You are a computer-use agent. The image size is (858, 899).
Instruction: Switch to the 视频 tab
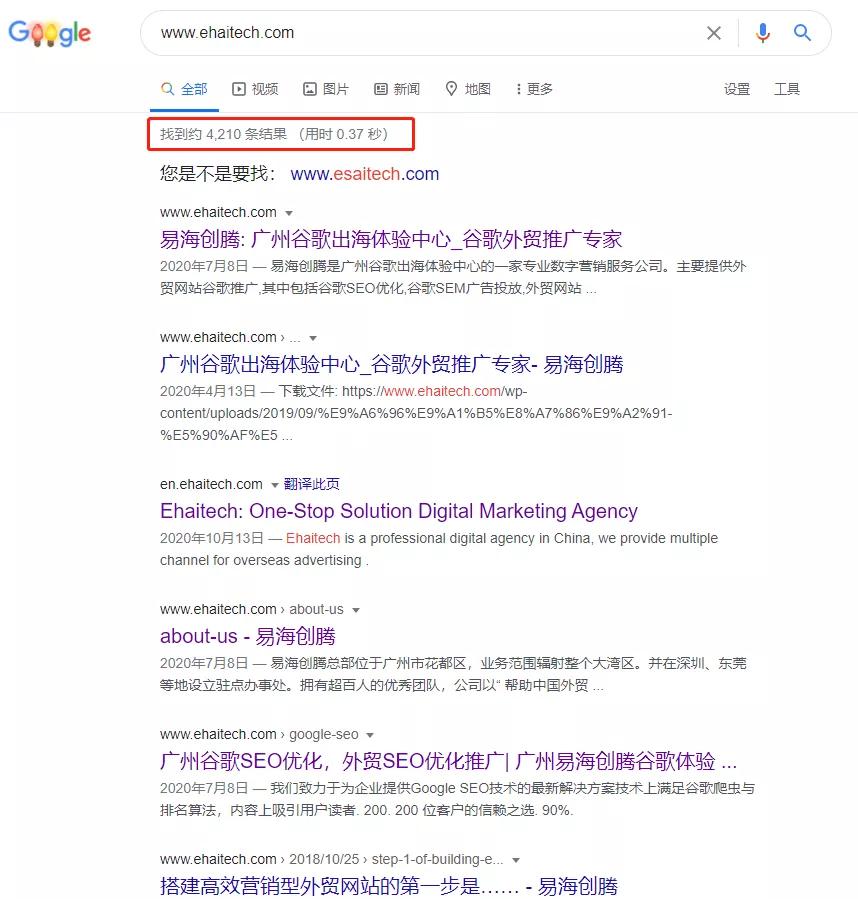(x=255, y=89)
